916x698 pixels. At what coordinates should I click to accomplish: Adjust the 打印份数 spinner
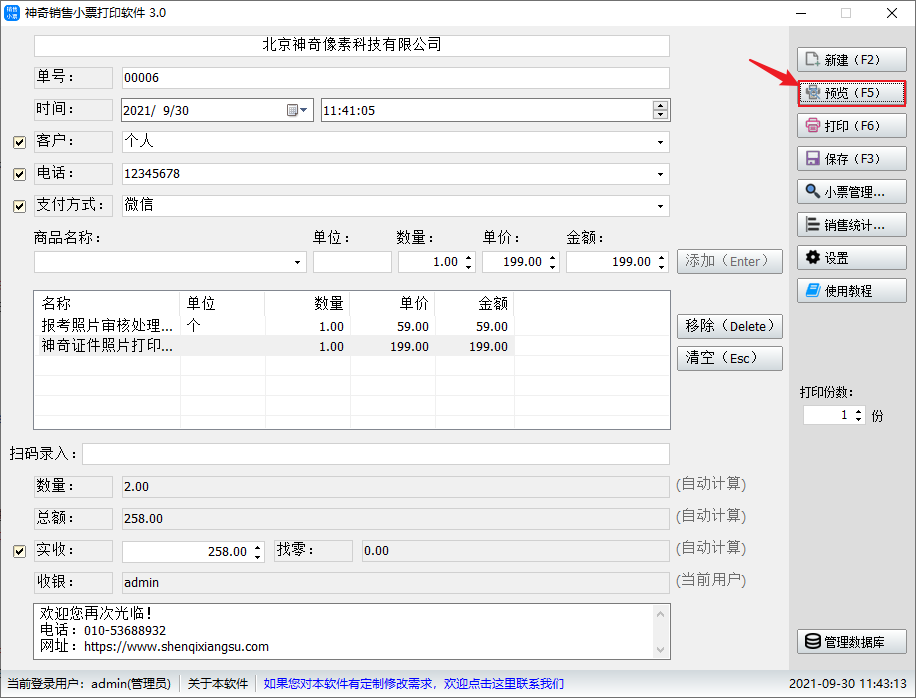(858, 415)
